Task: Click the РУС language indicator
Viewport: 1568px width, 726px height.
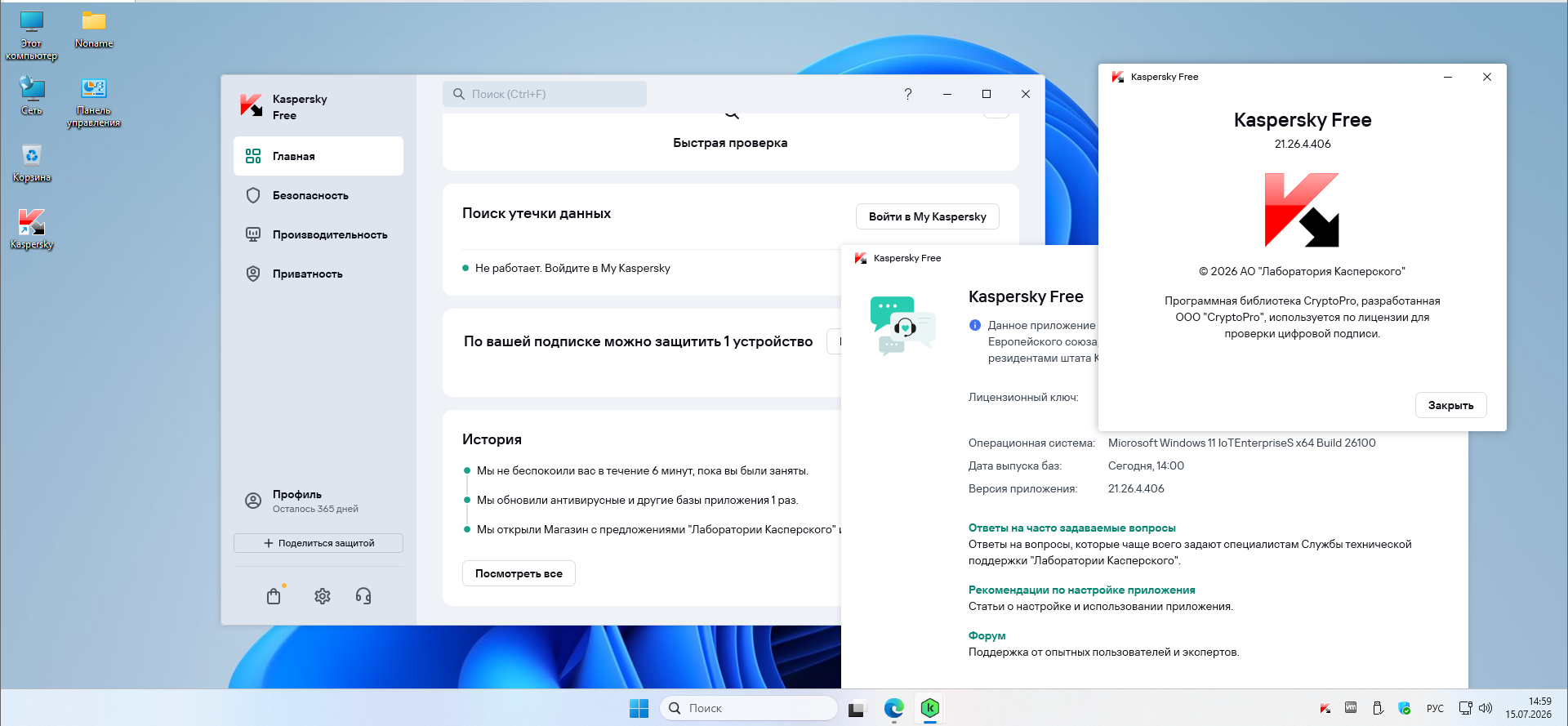Action: pyautogui.click(x=1435, y=708)
